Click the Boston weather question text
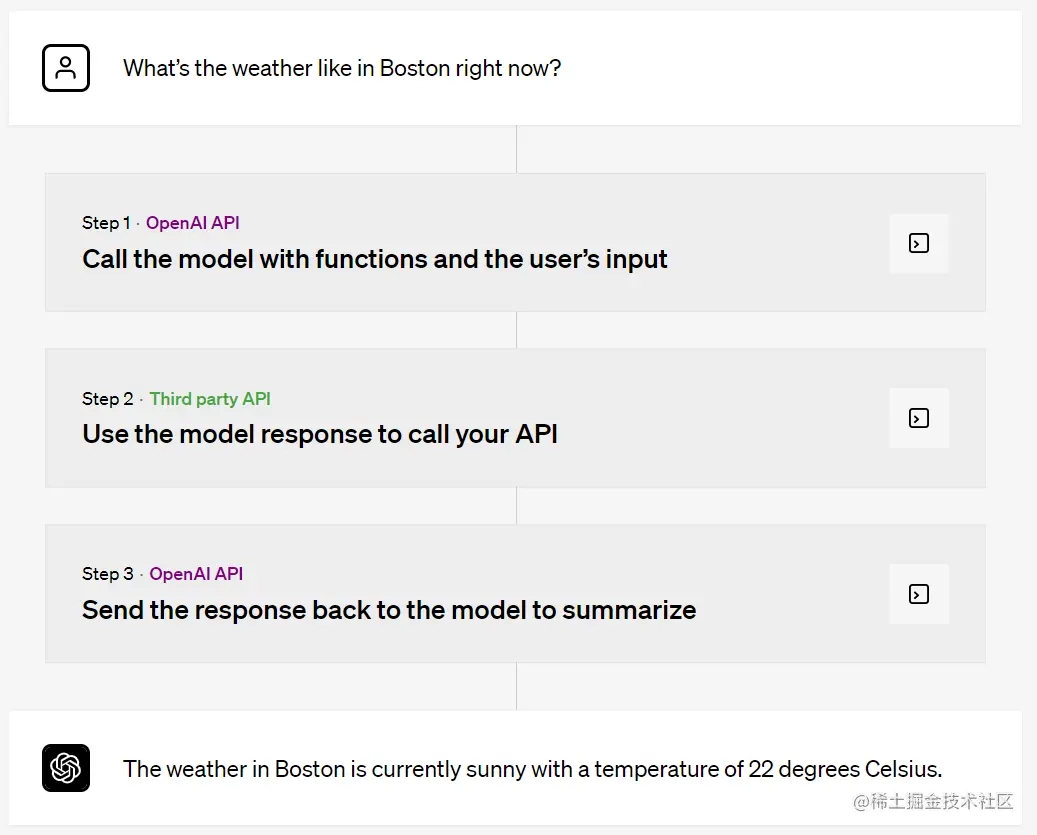This screenshot has height=835, width=1037. tap(342, 68)
